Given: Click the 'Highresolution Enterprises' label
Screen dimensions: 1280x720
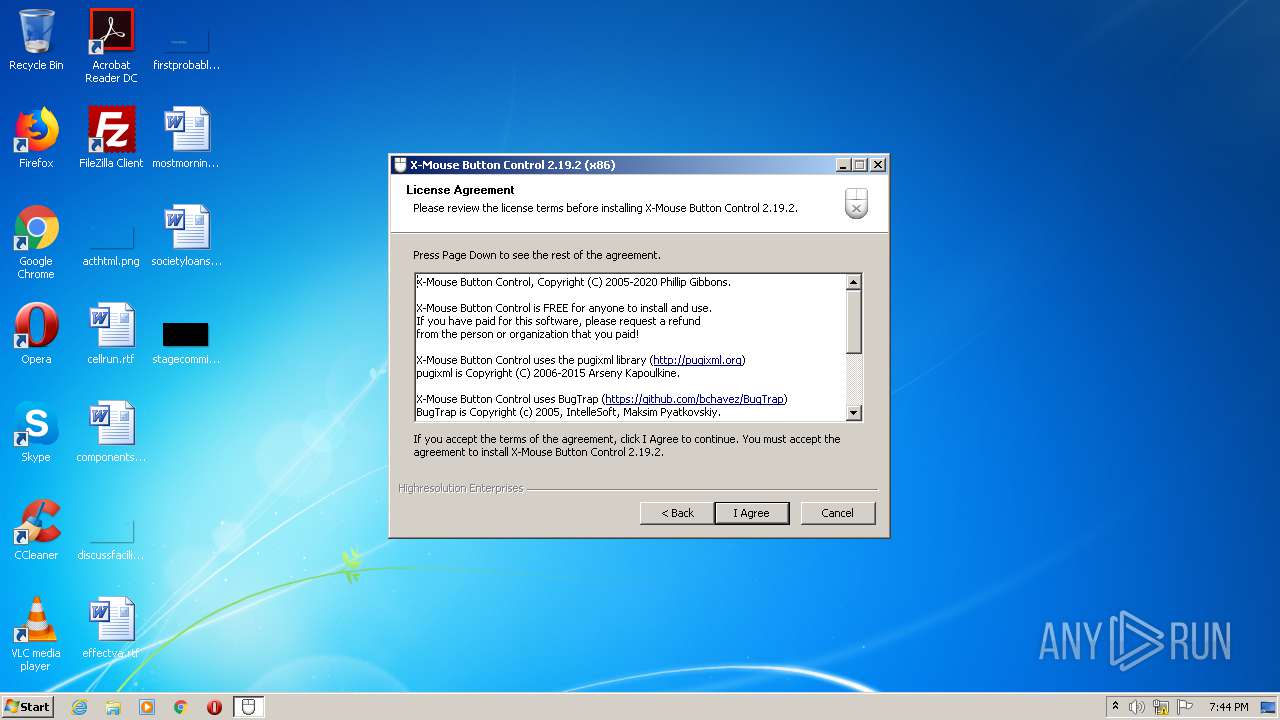Looking at the screenshot, I should [x=461, y=489].
